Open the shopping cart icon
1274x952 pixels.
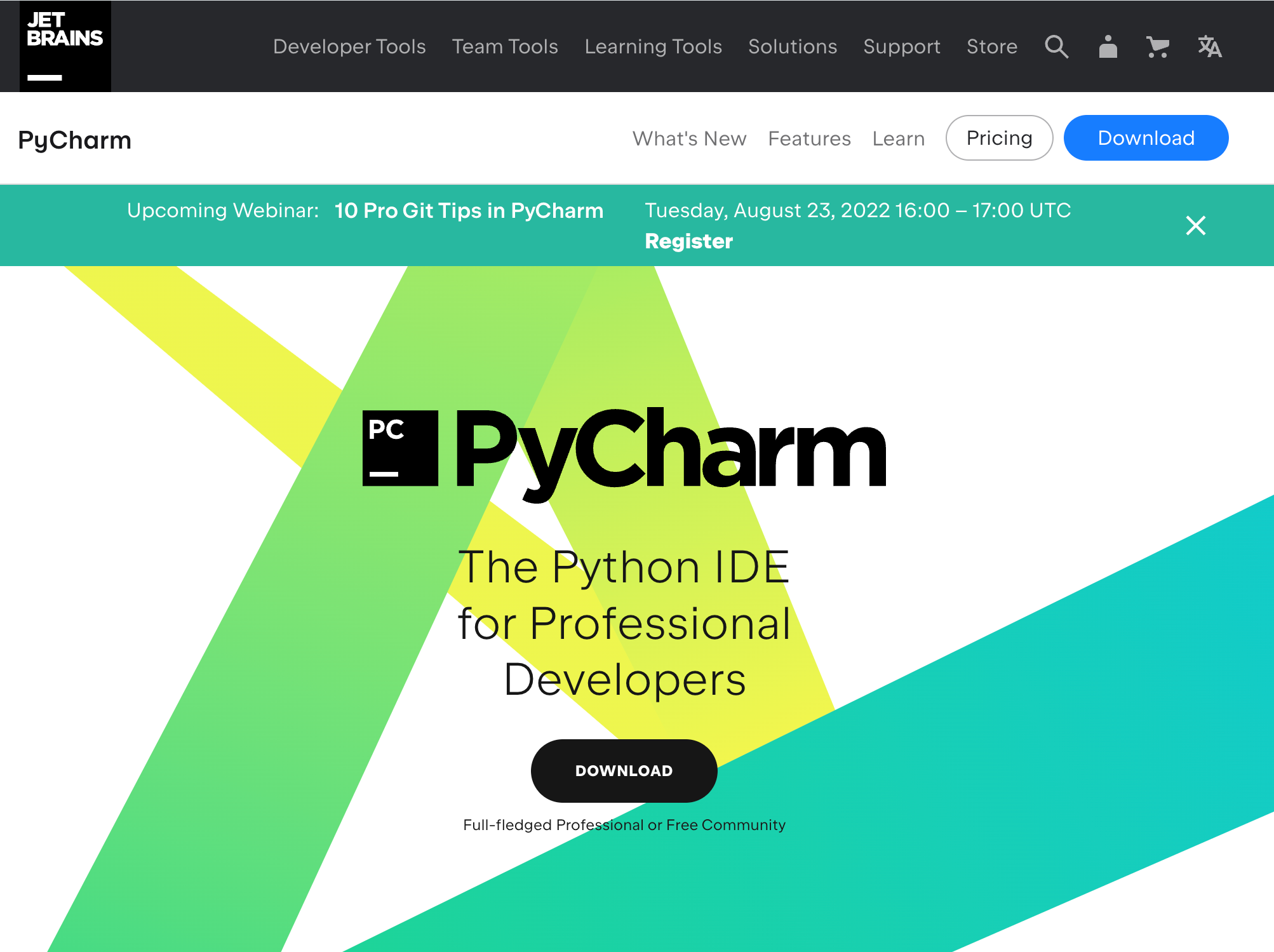[1157, 46]
